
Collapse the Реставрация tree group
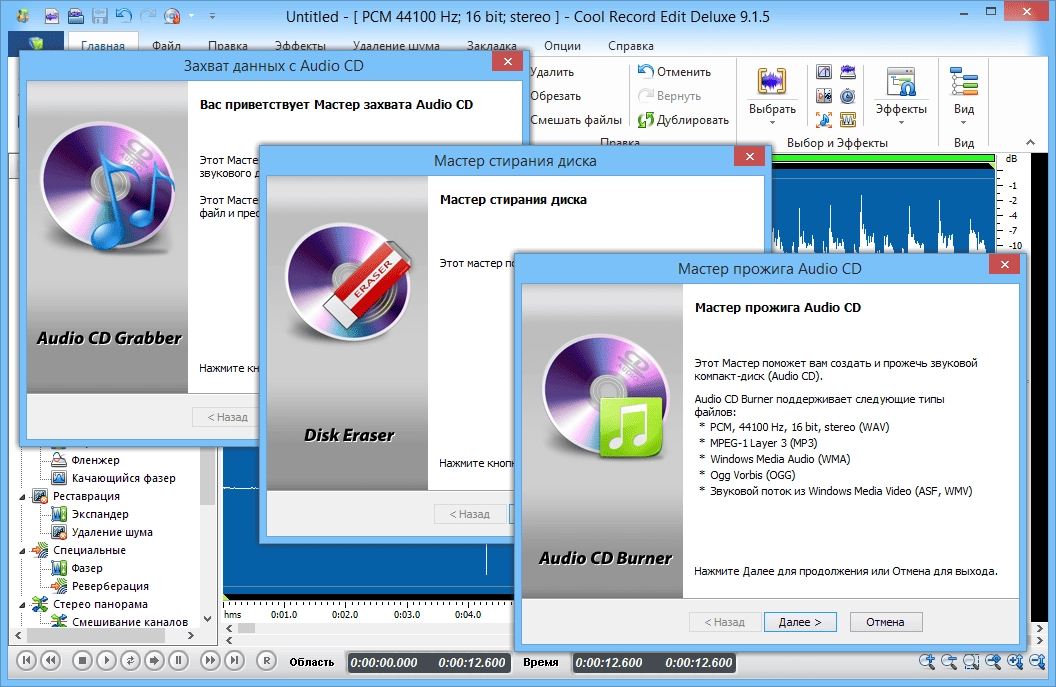point(22,497)
